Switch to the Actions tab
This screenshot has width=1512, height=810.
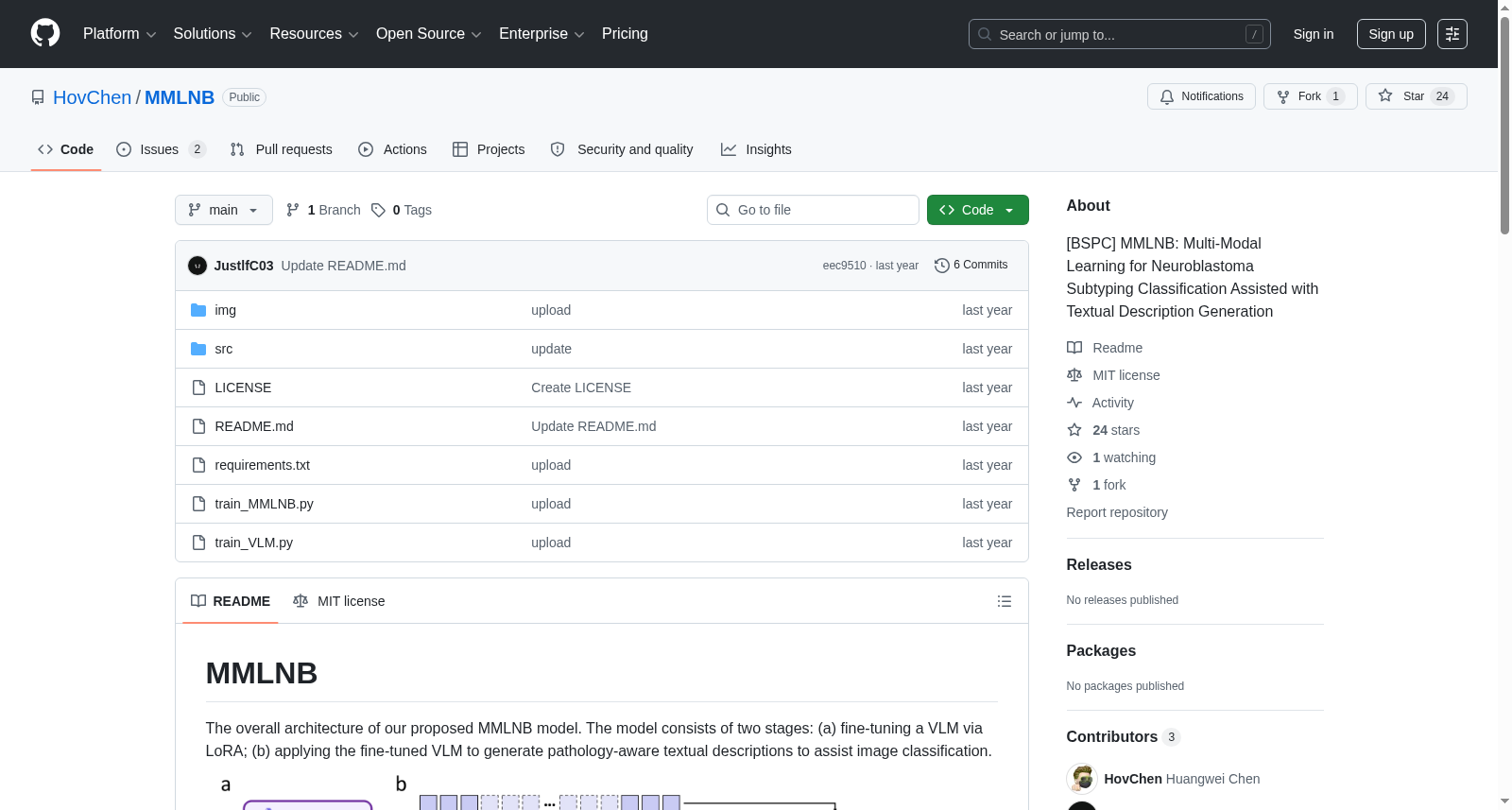(393, 149)
